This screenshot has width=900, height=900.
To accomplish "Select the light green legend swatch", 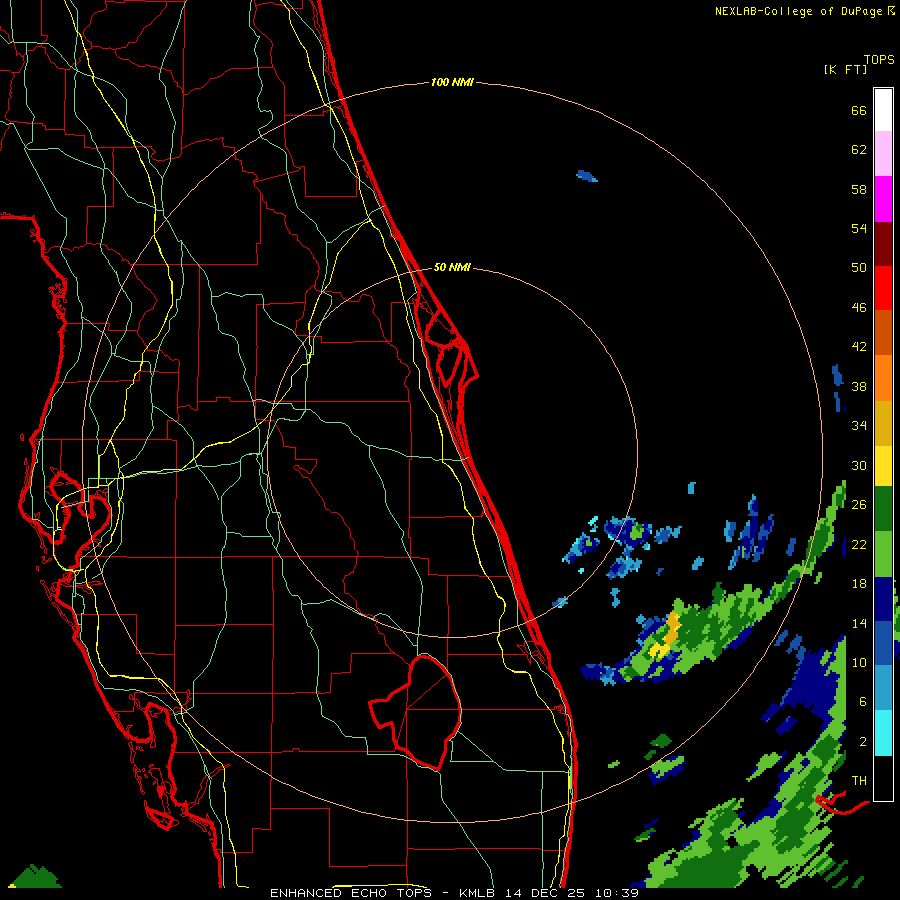I will [x=883, y=554].
